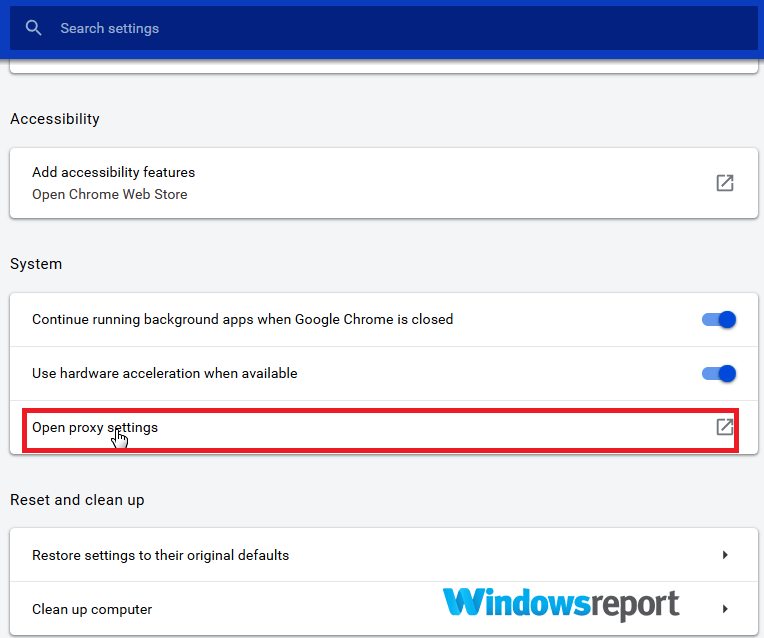Click the System section heading
Viewport: 764px width, 638px height.
coord(36,264)
